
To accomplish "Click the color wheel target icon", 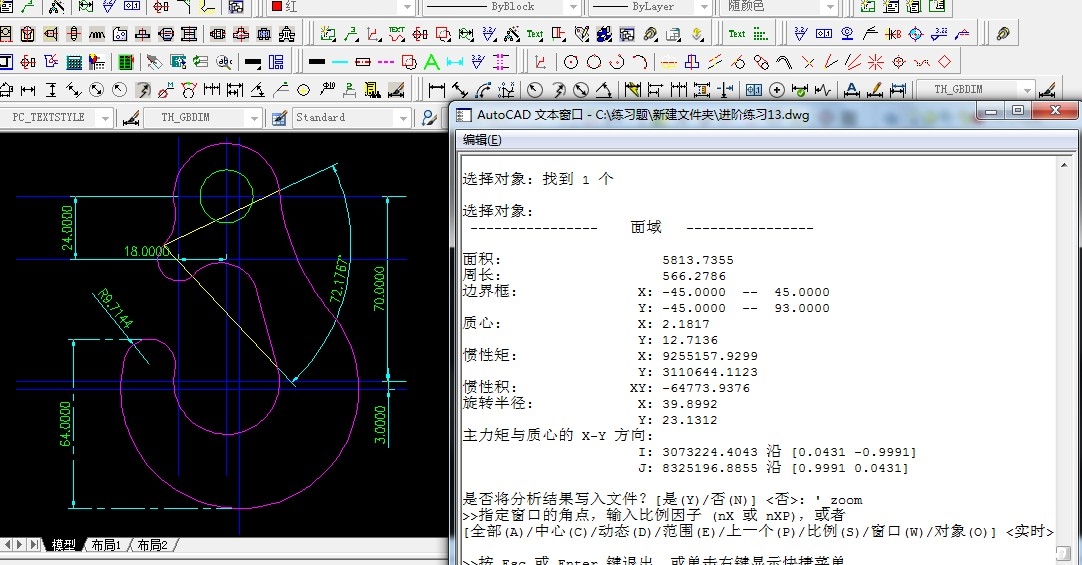I will (916, 34).
